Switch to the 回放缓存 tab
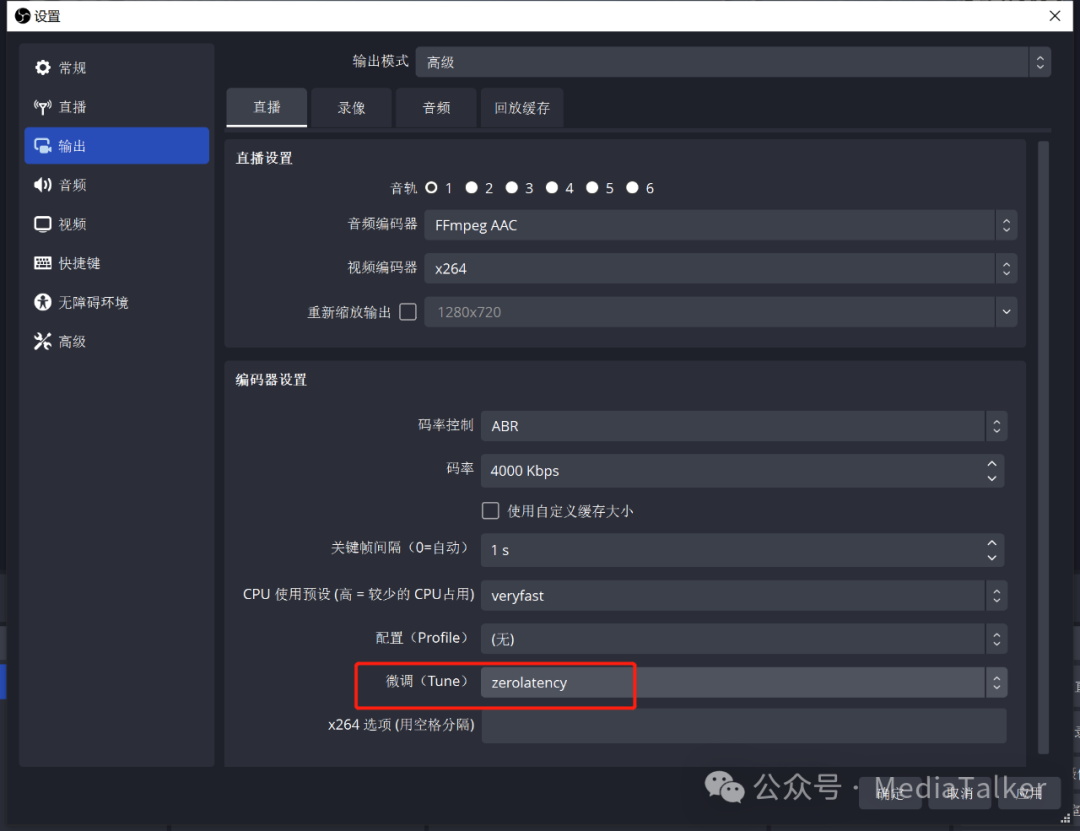Screen dimensions: 1080x831 [522, 108]
